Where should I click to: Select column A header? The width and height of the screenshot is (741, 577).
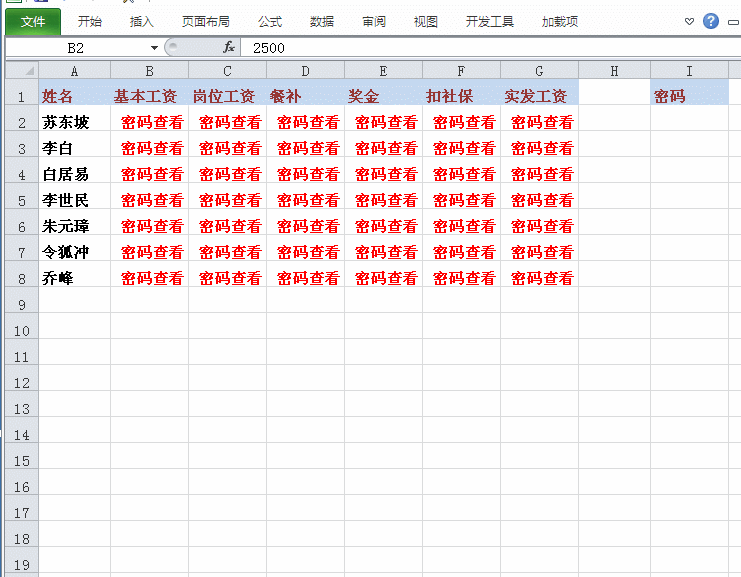point(74,71)
